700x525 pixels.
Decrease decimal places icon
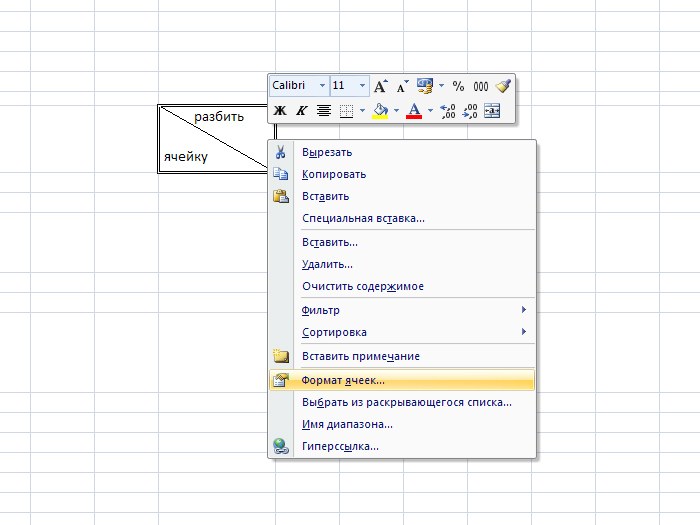pyautogui.click(x=470, y=111)
